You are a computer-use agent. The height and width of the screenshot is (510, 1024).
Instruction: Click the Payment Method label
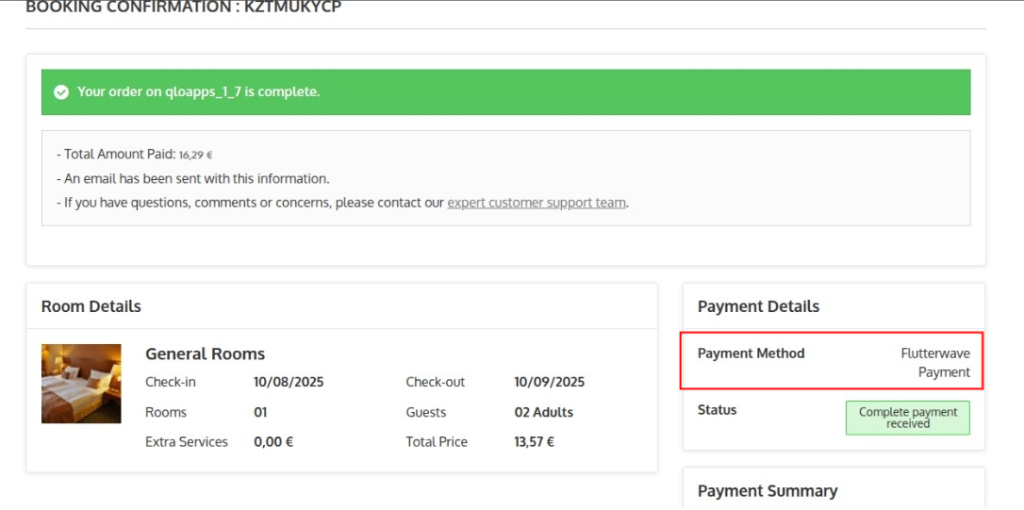click(x=751, y=353)
